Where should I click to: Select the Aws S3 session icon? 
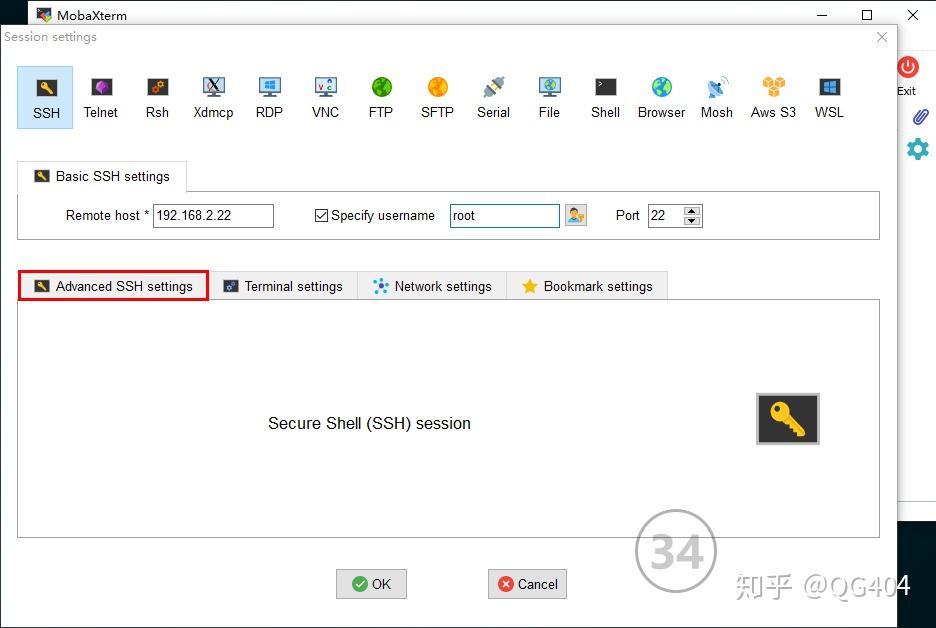pyautogui.click(x=773, y=97)
